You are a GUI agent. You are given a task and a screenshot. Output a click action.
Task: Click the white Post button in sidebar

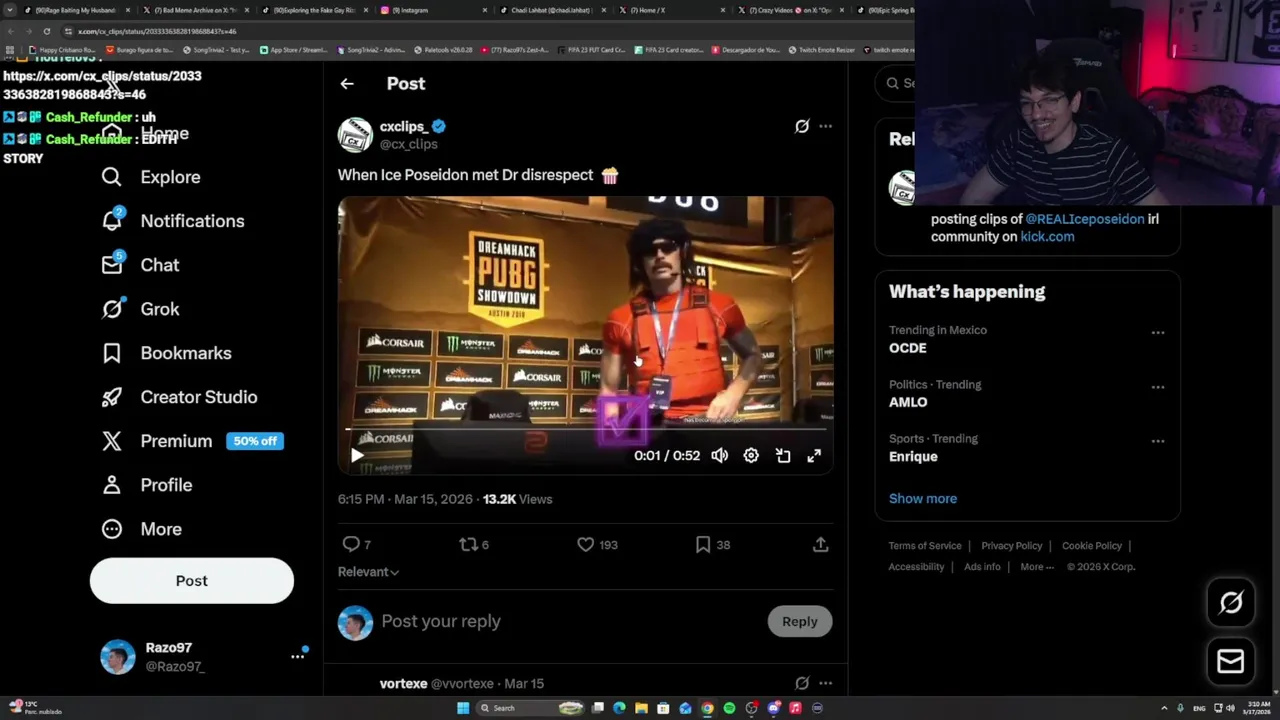[192, 581]
